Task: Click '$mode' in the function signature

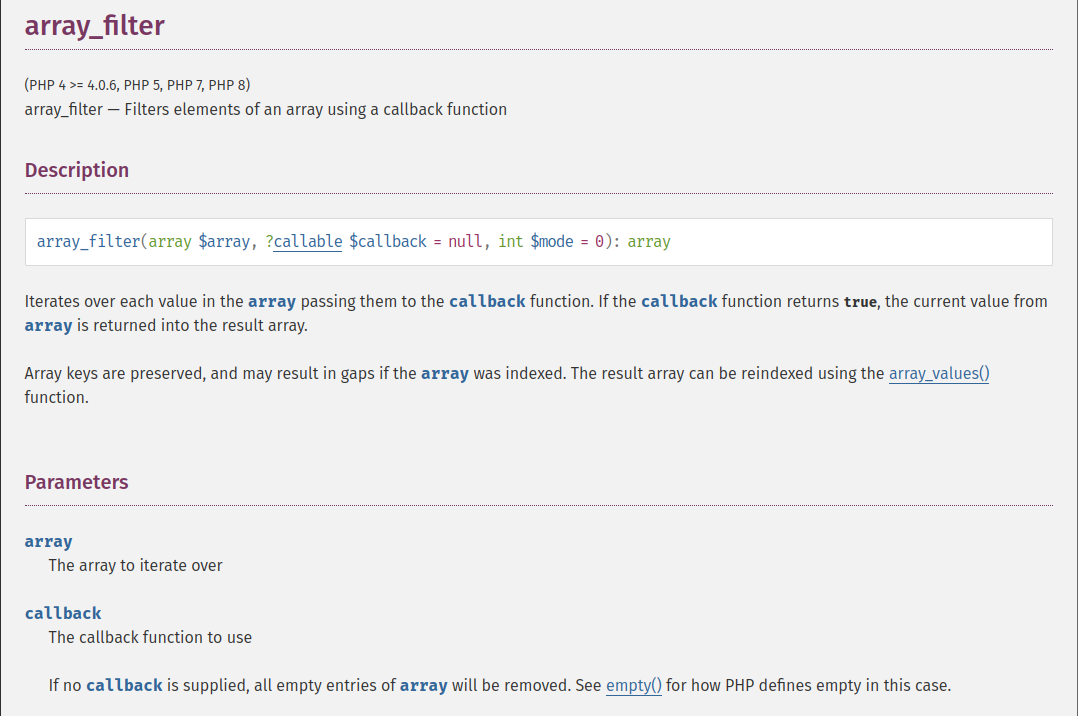Action: coord(551,241)
